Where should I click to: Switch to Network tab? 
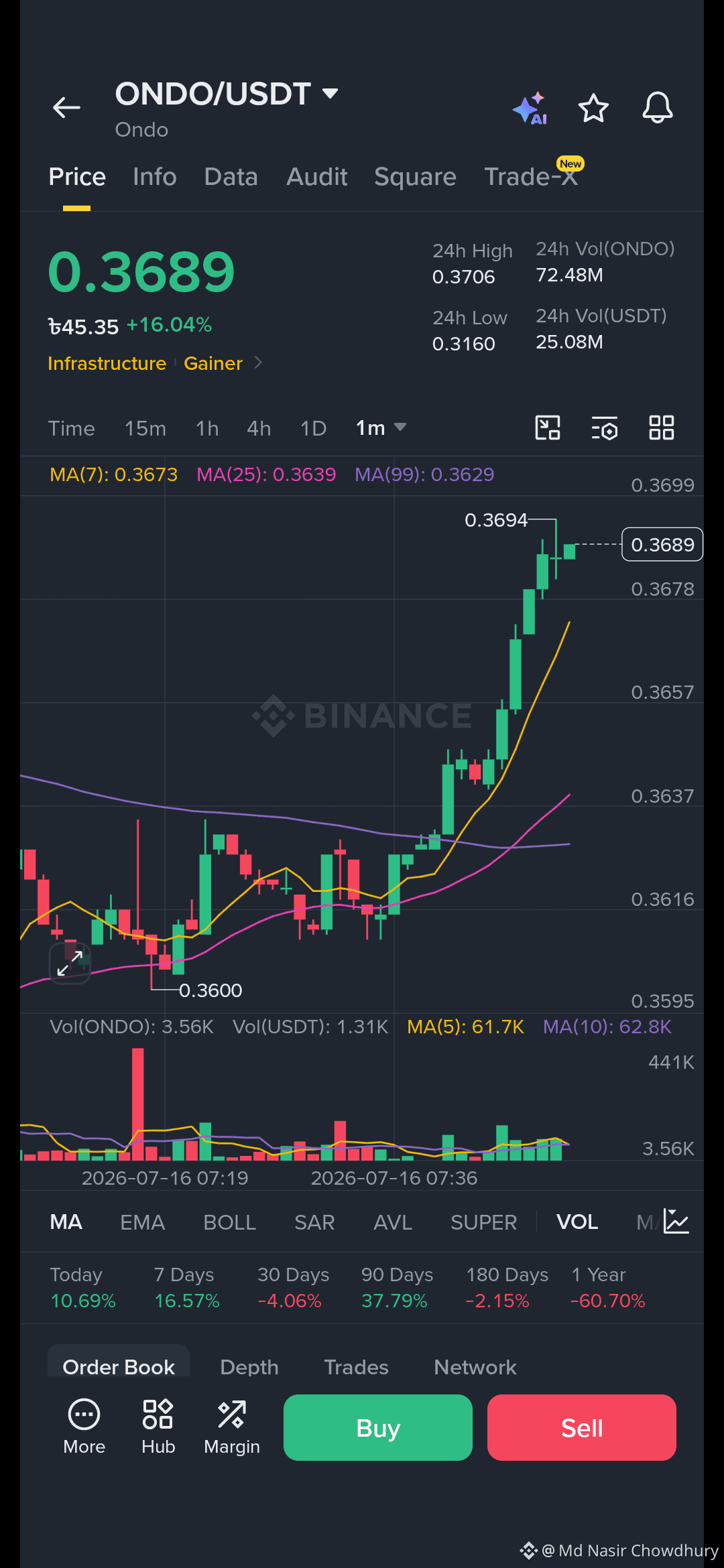[x=475, y=1367]
